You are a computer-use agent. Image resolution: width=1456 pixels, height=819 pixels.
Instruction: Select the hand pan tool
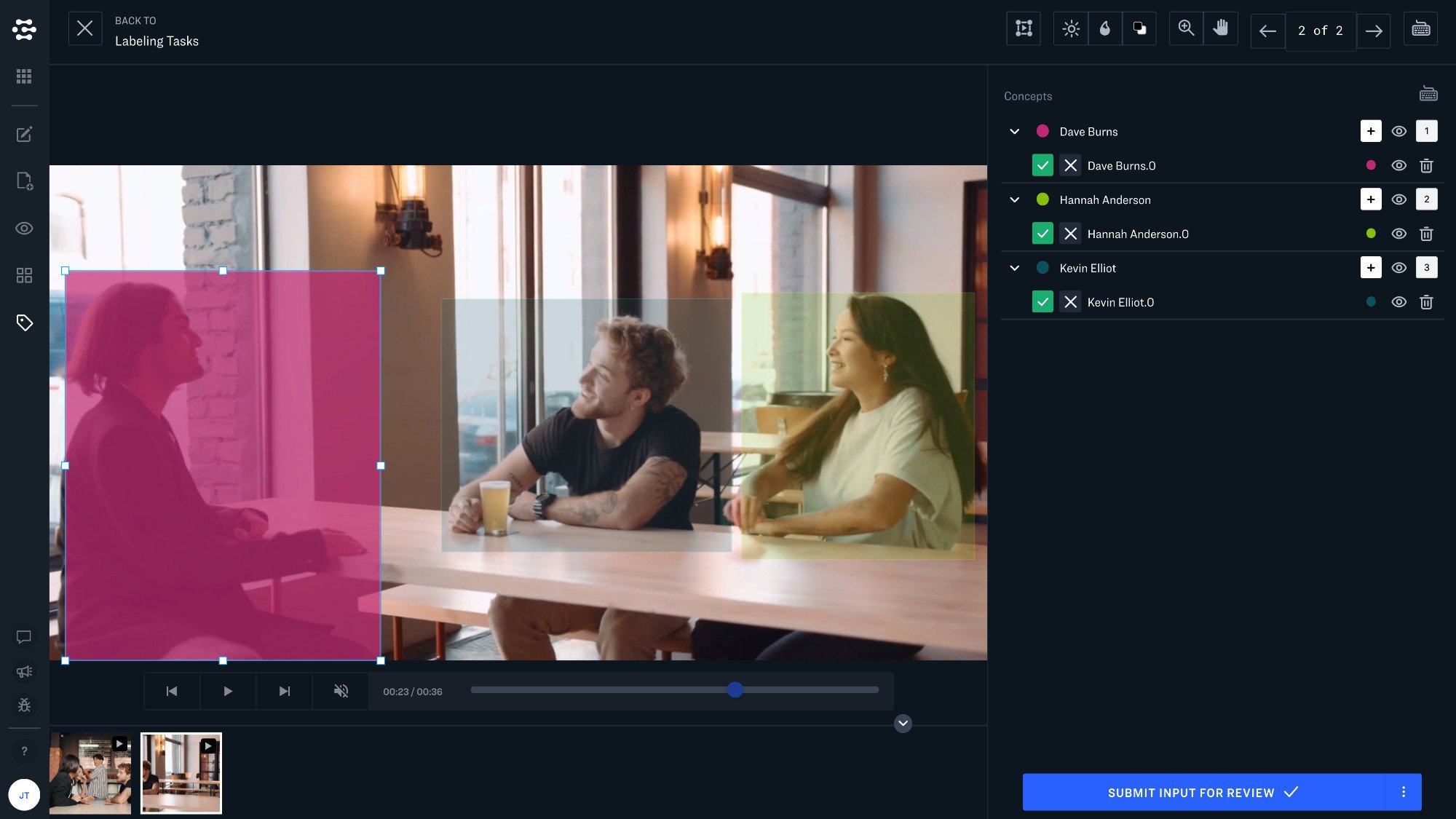pyautogui.click(x=1221, y=29)
